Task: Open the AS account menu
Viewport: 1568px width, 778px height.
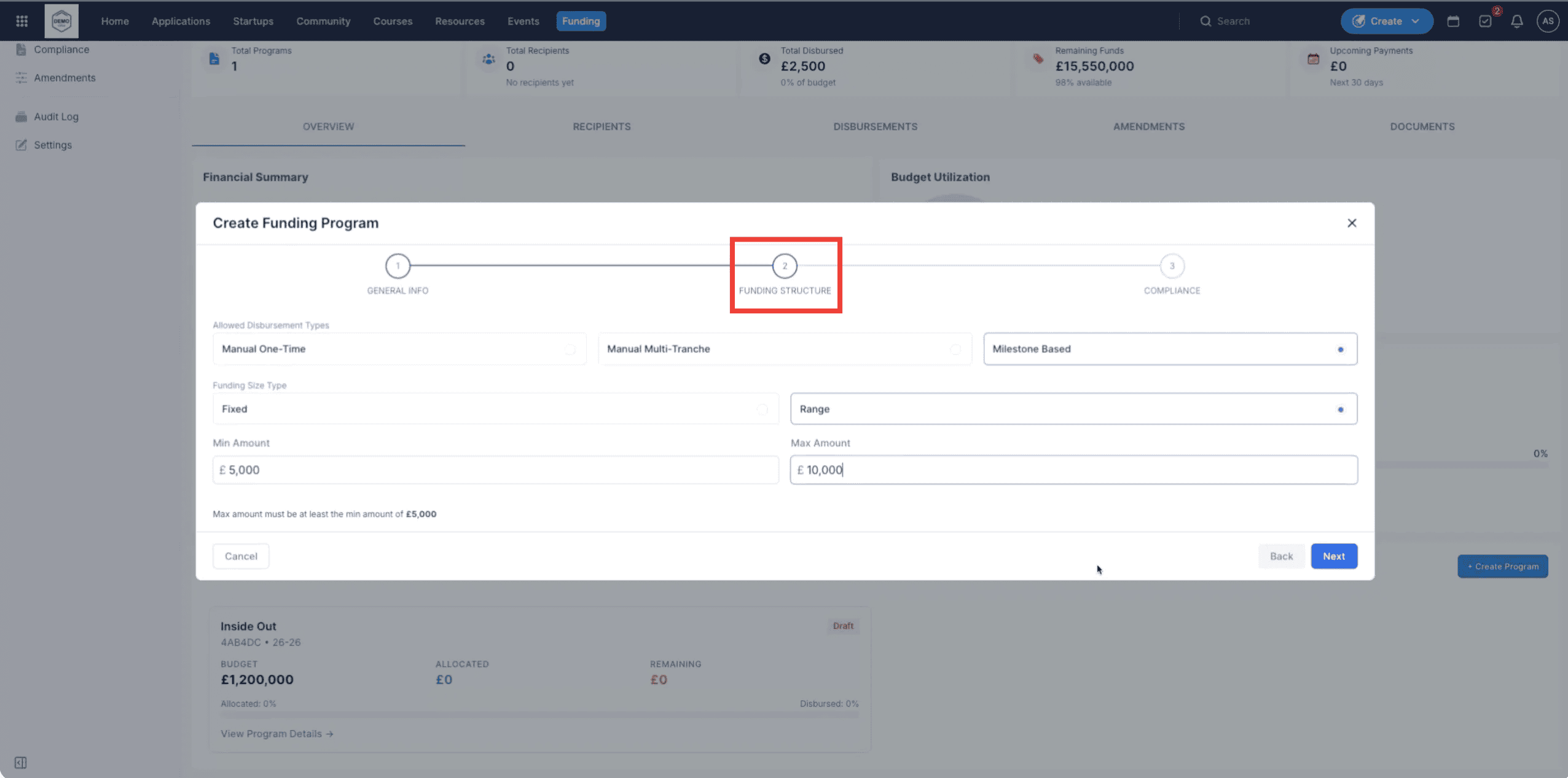Action: pos(1547,20)
